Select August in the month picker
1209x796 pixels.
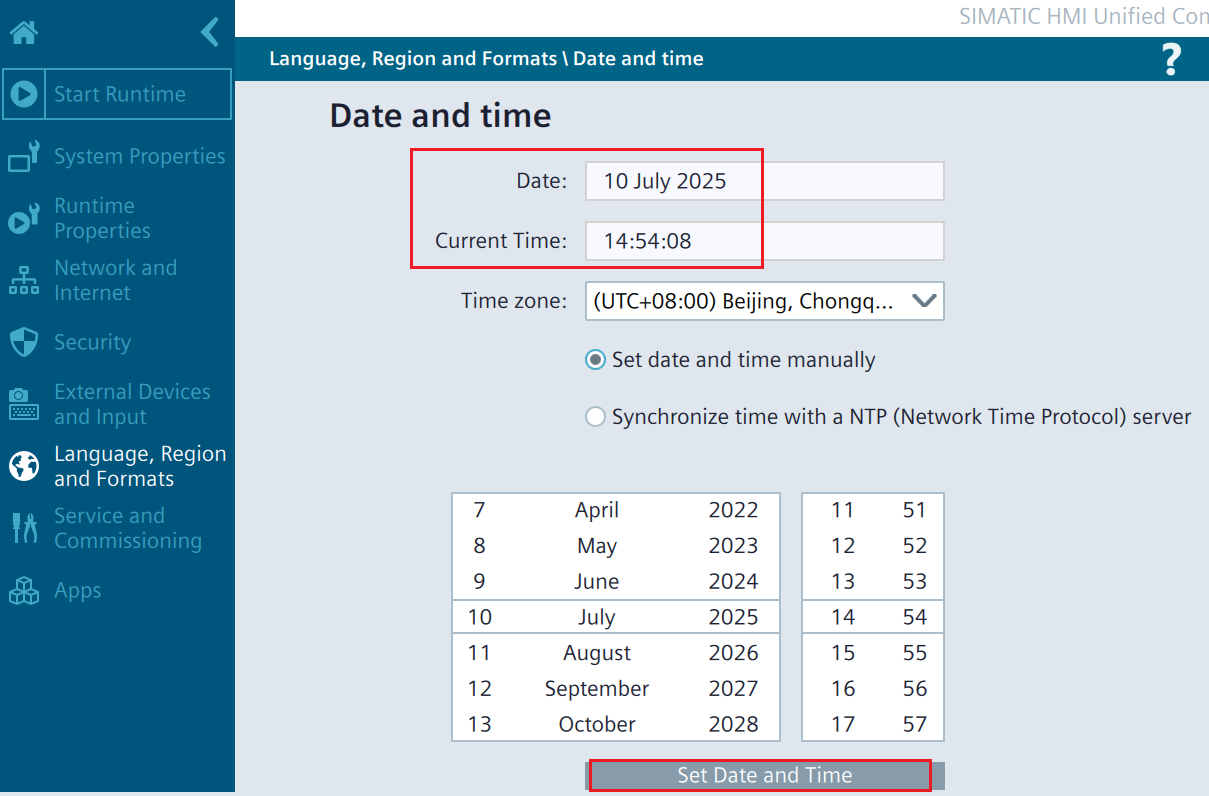(597, 653)
